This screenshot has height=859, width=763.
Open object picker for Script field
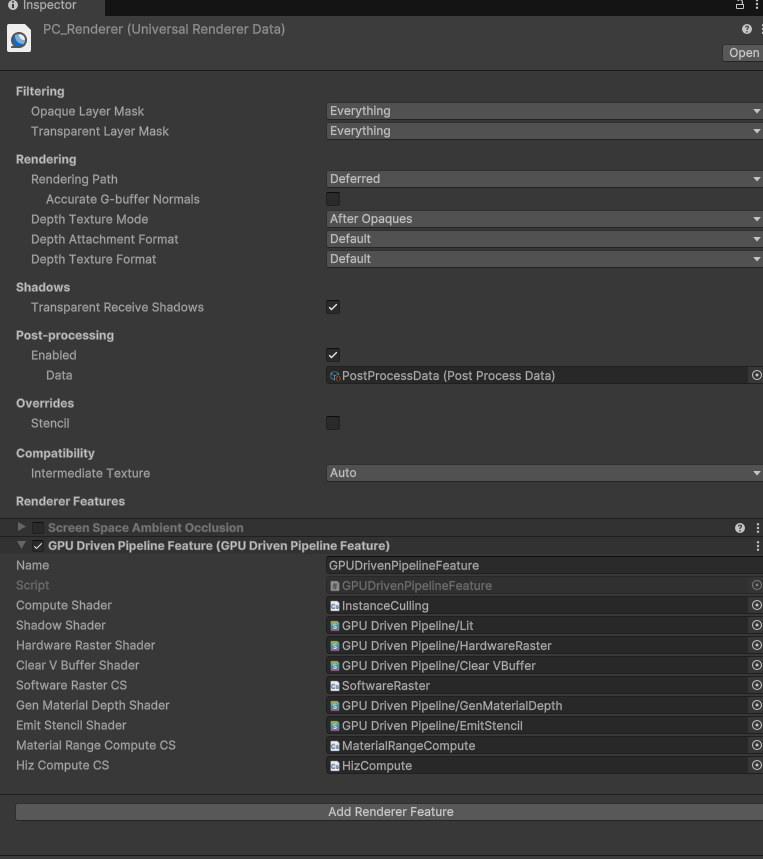click(x=756, y=585)
